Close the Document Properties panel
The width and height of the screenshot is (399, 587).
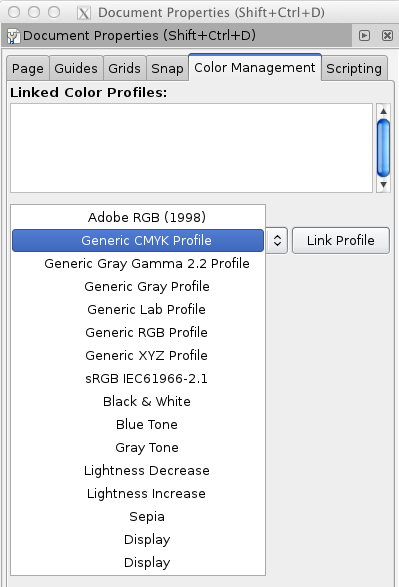(387, 36)
